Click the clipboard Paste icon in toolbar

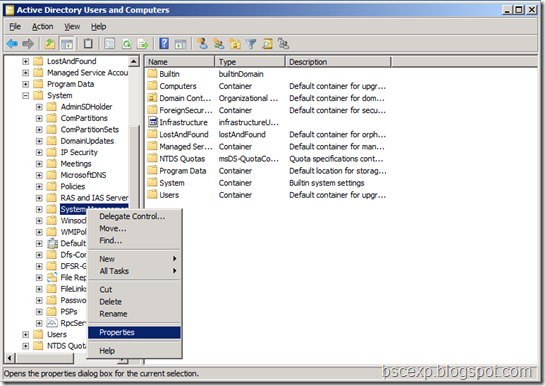[x=88, y=44]
